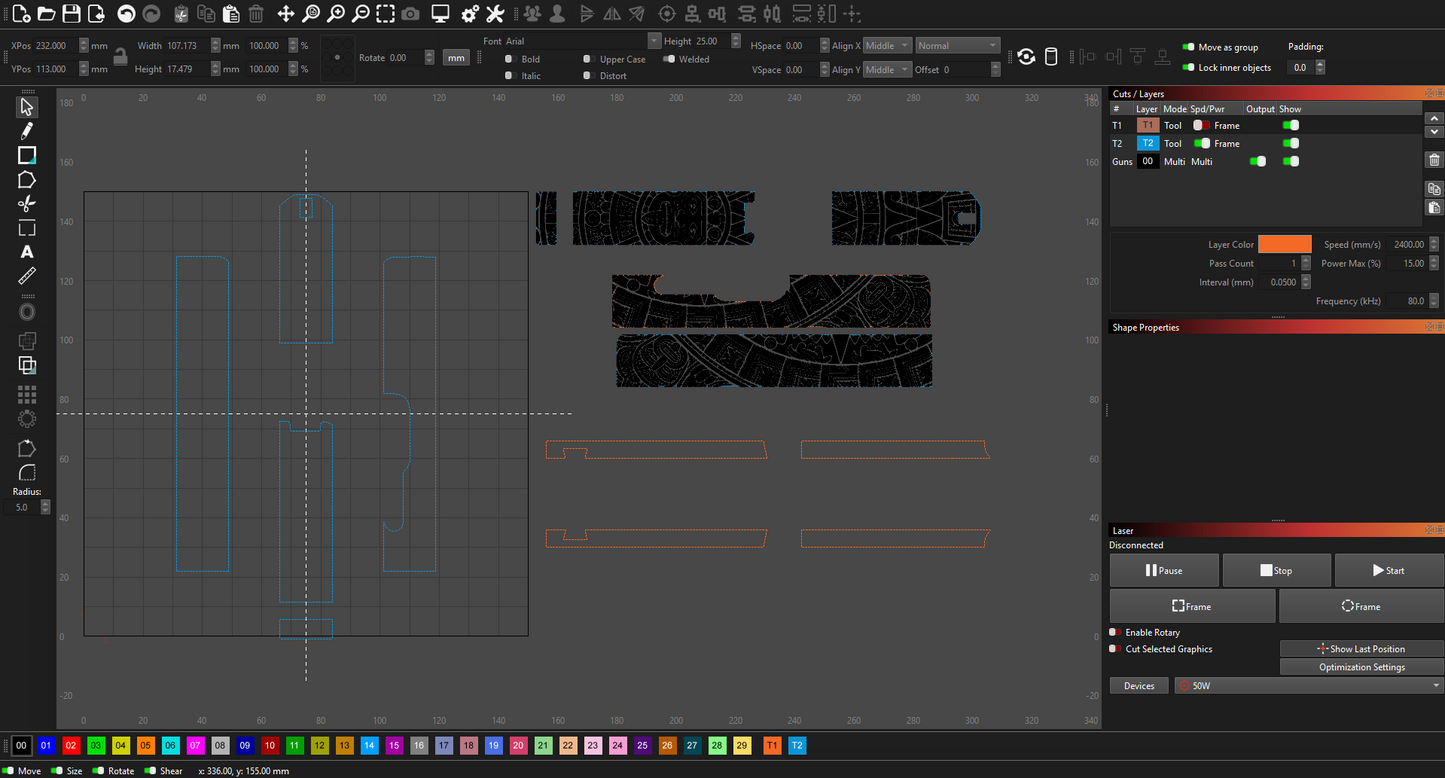Open the Normal text mode dropdown
Viewport: 1445px width, 778px height.
pyautogui.click(x=958, y=46)
